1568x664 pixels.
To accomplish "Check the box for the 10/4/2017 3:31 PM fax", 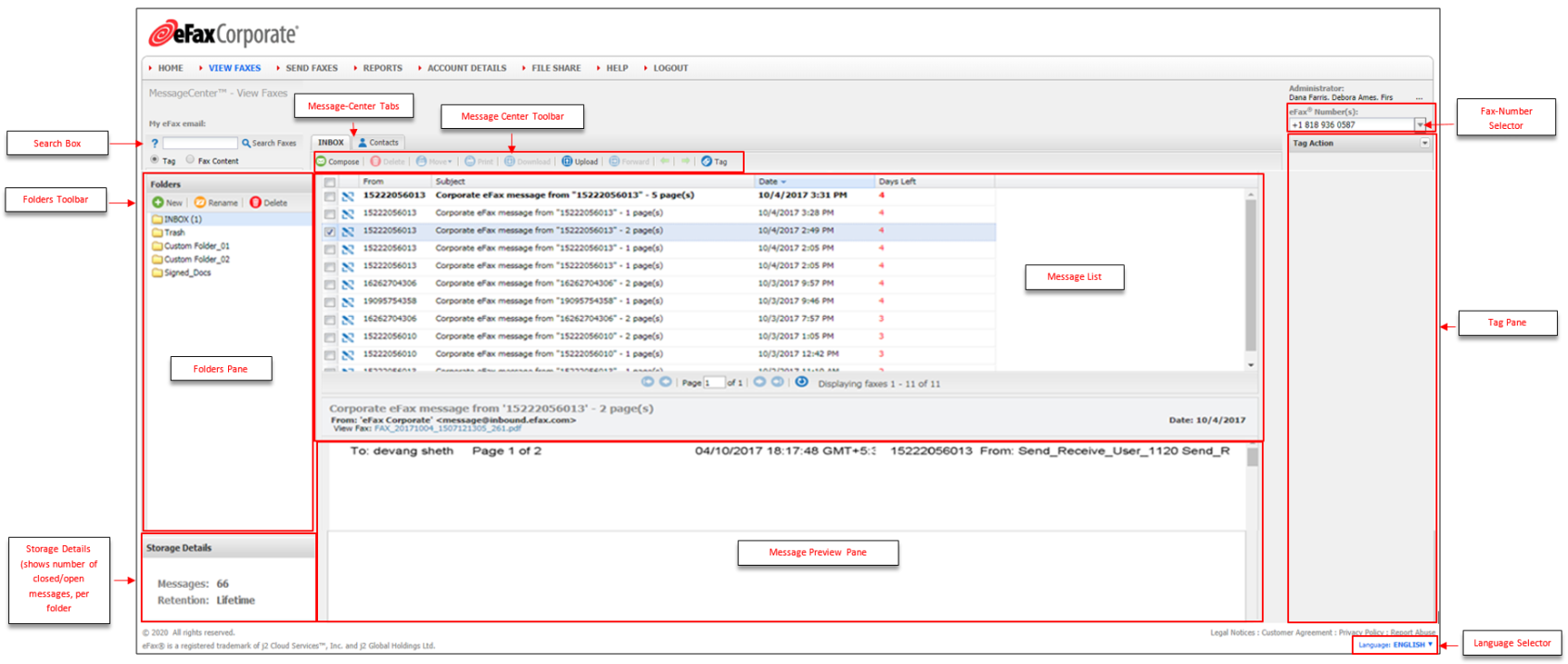I will (x=329, y=197).
